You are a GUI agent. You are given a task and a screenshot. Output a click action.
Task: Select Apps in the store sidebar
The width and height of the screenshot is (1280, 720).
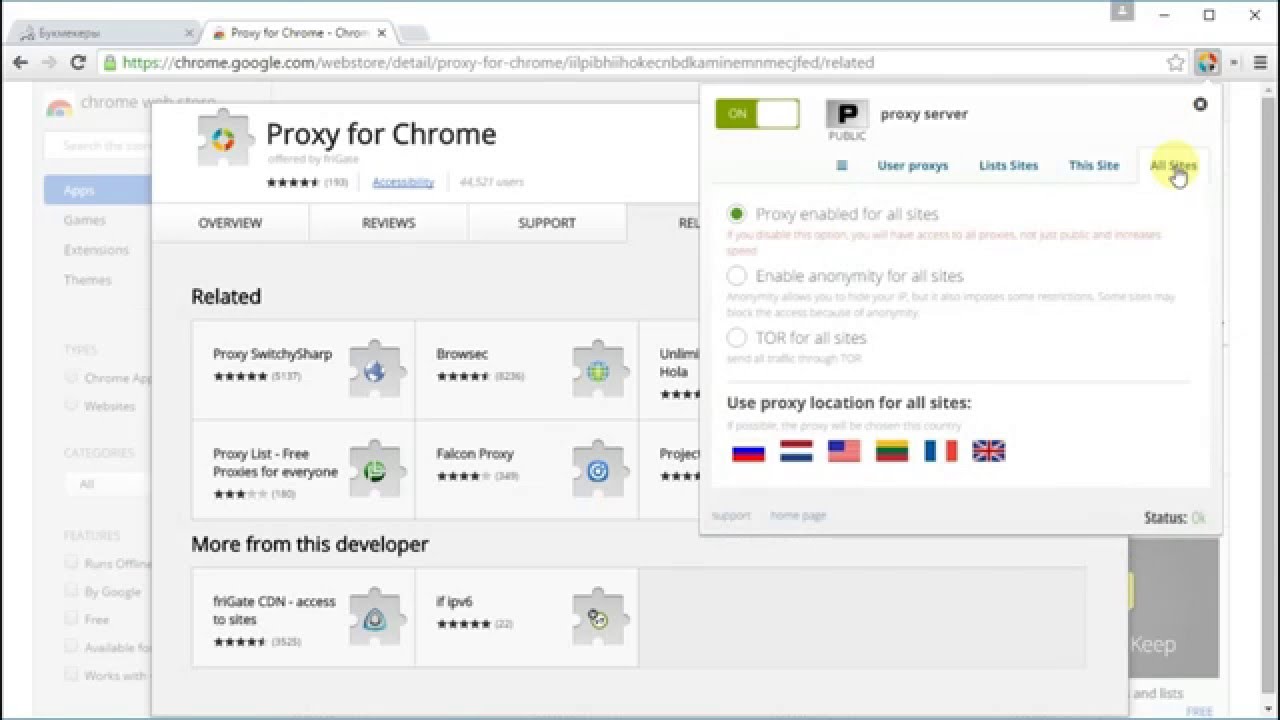point(98,190)
